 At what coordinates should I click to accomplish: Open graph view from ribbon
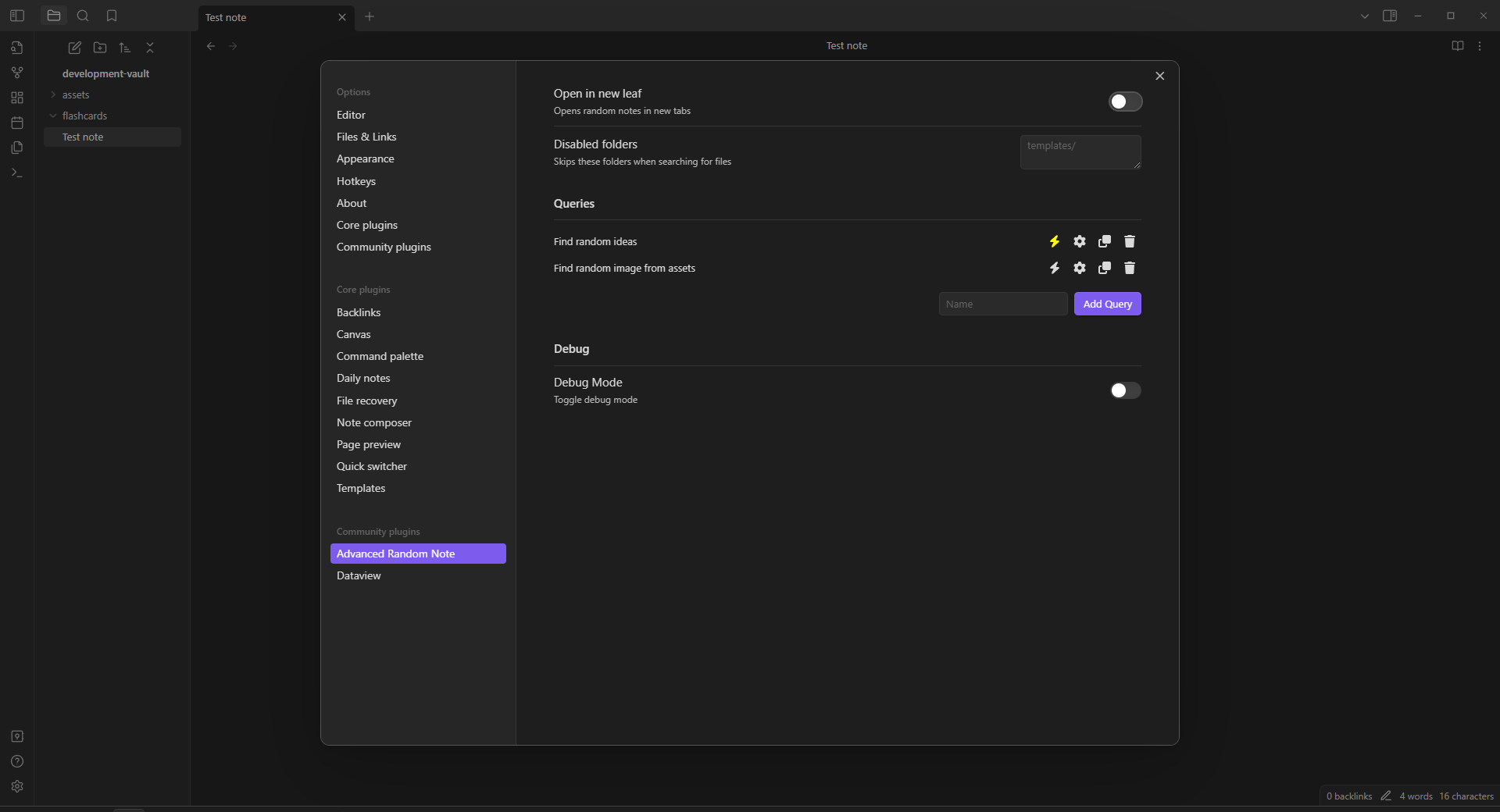tap(17, 73)
